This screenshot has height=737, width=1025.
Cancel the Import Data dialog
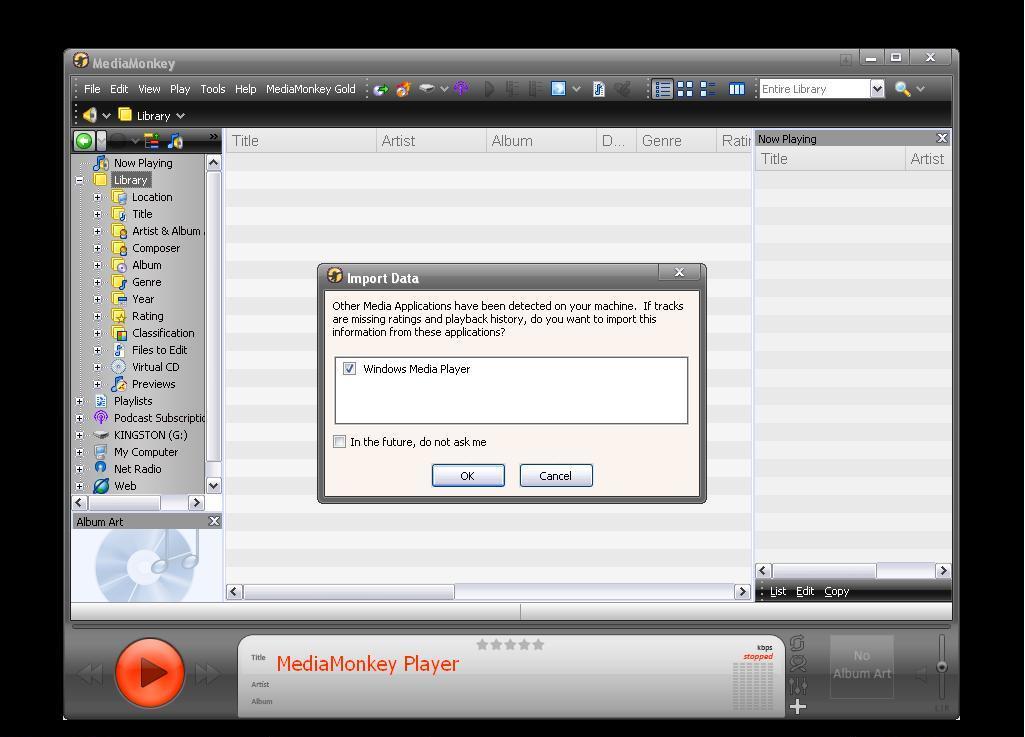pyautogui.click(x=555, y=475)
